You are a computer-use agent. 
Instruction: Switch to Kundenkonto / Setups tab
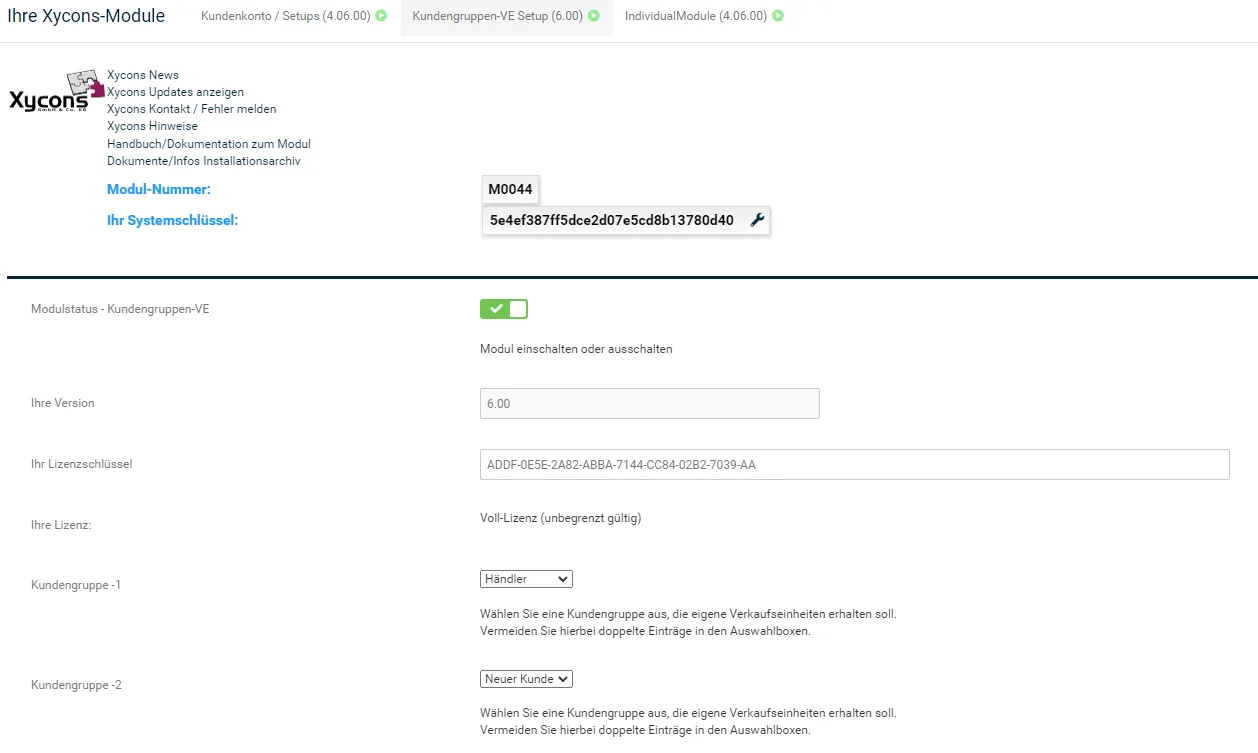click(294, 16)
